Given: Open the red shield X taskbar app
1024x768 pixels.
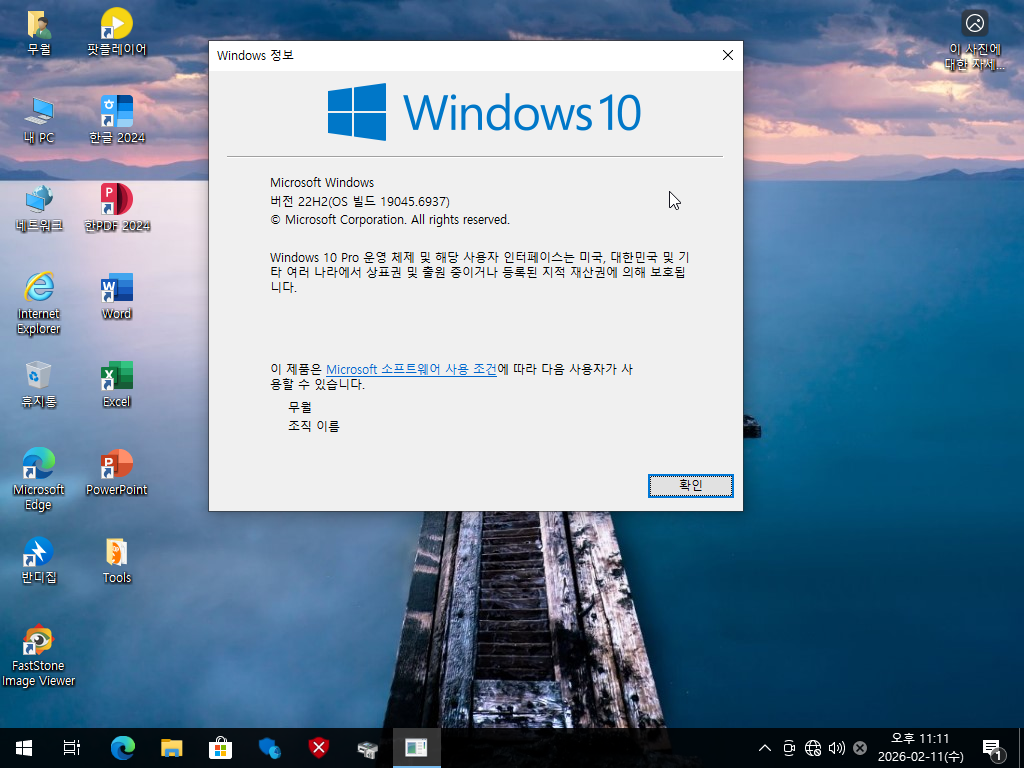Looking at the screenshot, I should coord(319,748).
